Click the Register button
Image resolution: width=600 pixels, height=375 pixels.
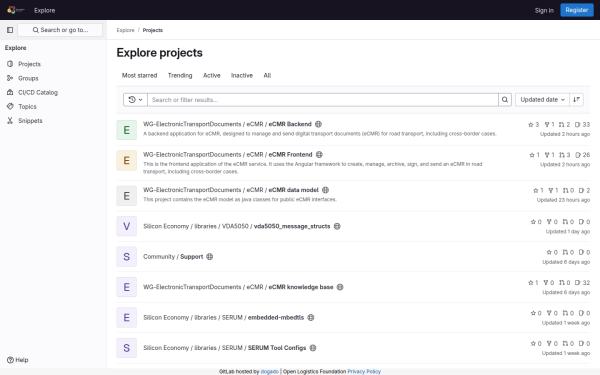pos(577,10)
